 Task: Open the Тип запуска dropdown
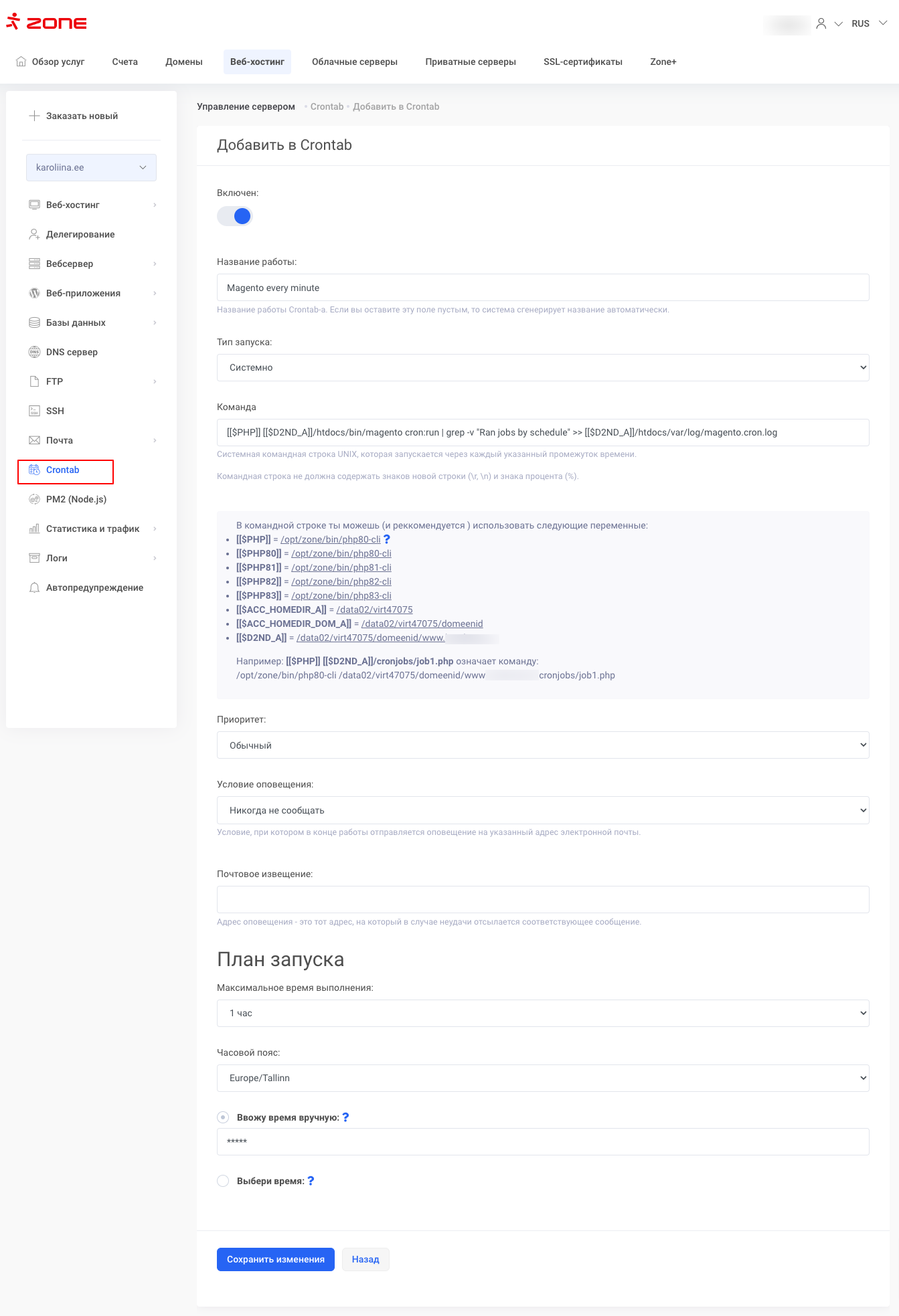pos(542,367)
